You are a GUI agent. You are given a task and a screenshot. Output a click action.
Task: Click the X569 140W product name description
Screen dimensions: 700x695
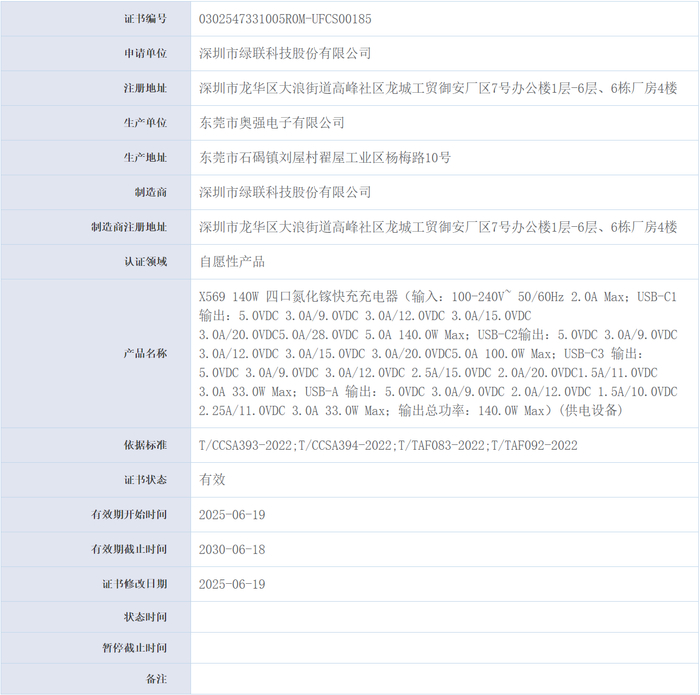coord(438,354)
